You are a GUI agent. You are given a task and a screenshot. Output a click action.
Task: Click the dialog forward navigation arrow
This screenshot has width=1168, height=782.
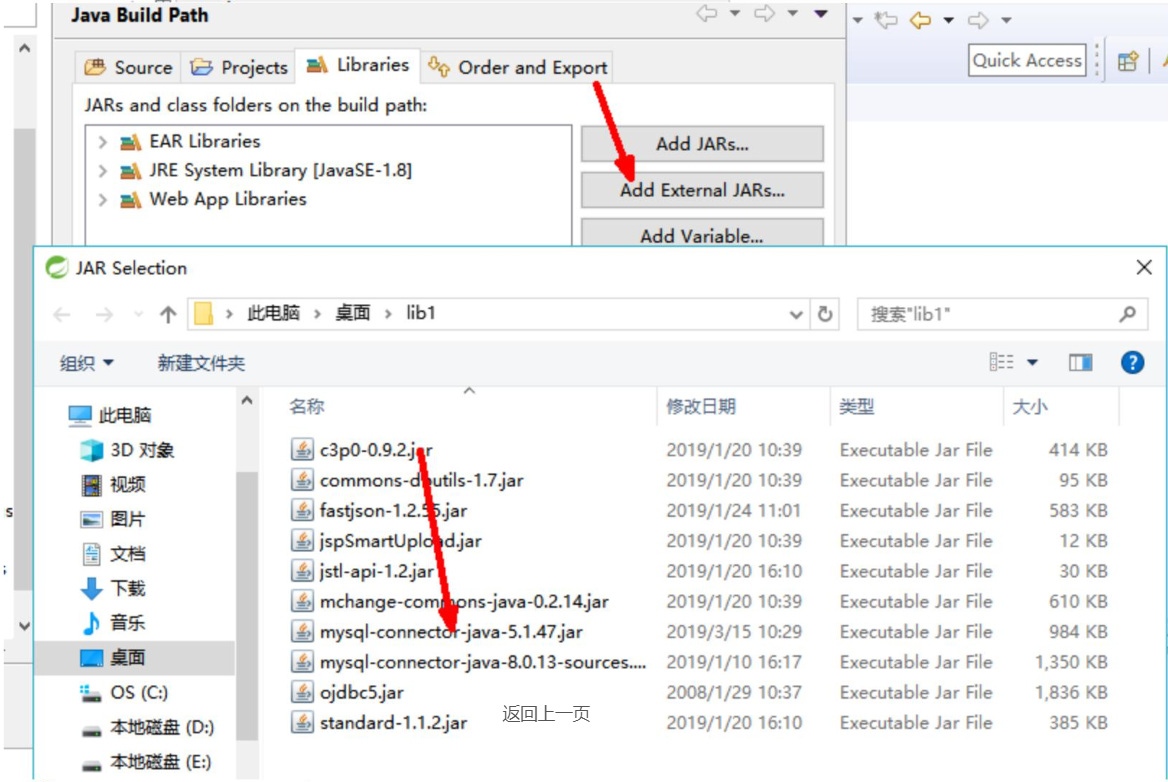[x=104, y=314]
